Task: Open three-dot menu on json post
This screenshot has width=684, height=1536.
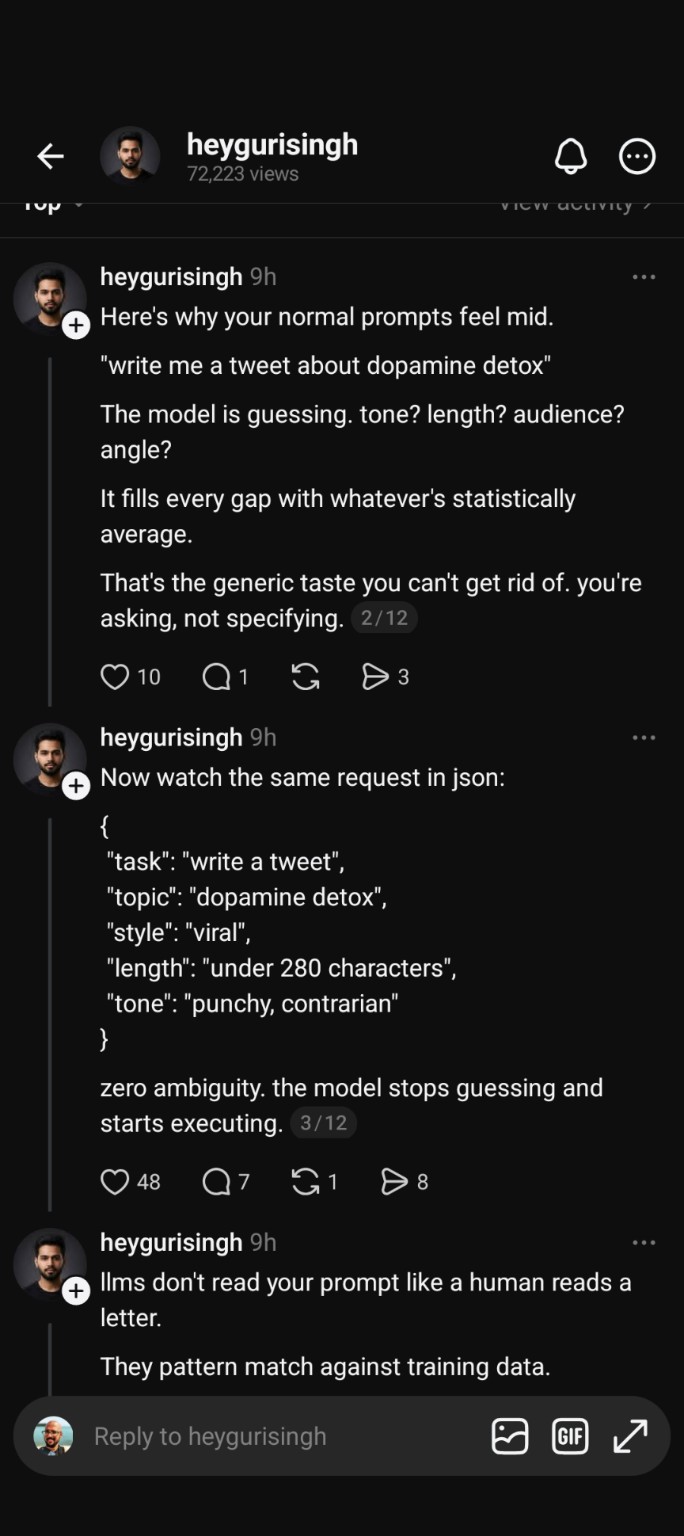Action: click(x=644, y=738)
